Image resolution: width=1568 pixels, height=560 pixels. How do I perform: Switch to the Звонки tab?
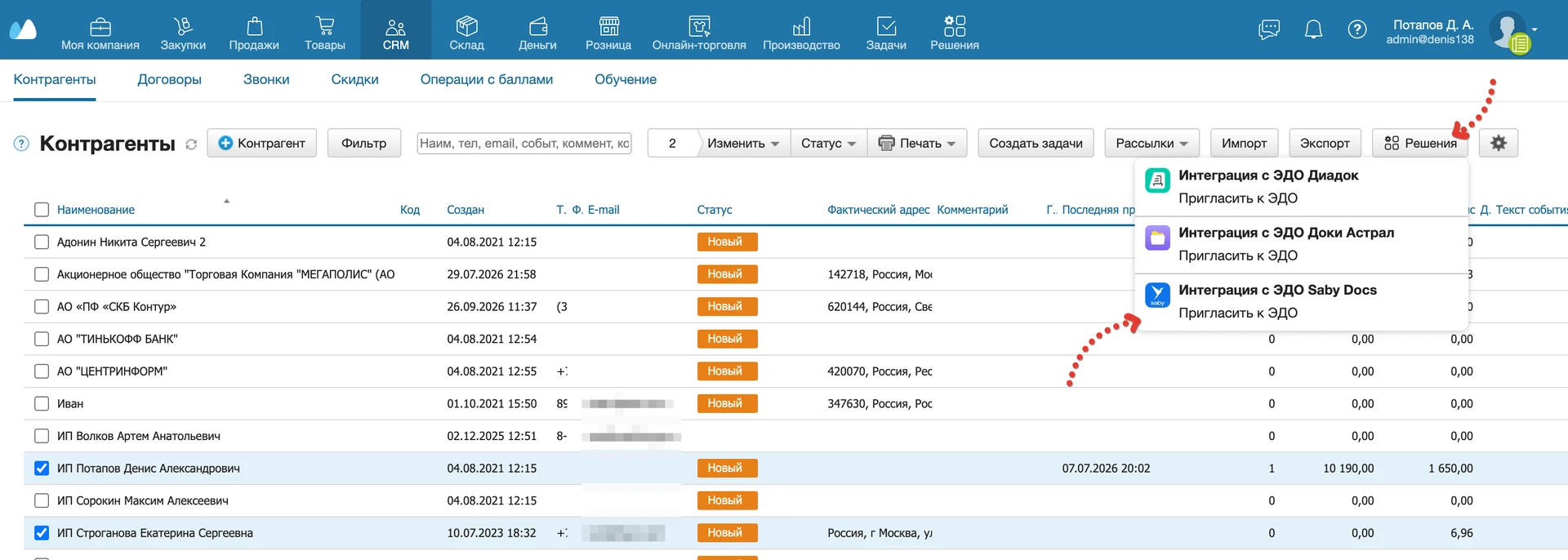(266, 79)
